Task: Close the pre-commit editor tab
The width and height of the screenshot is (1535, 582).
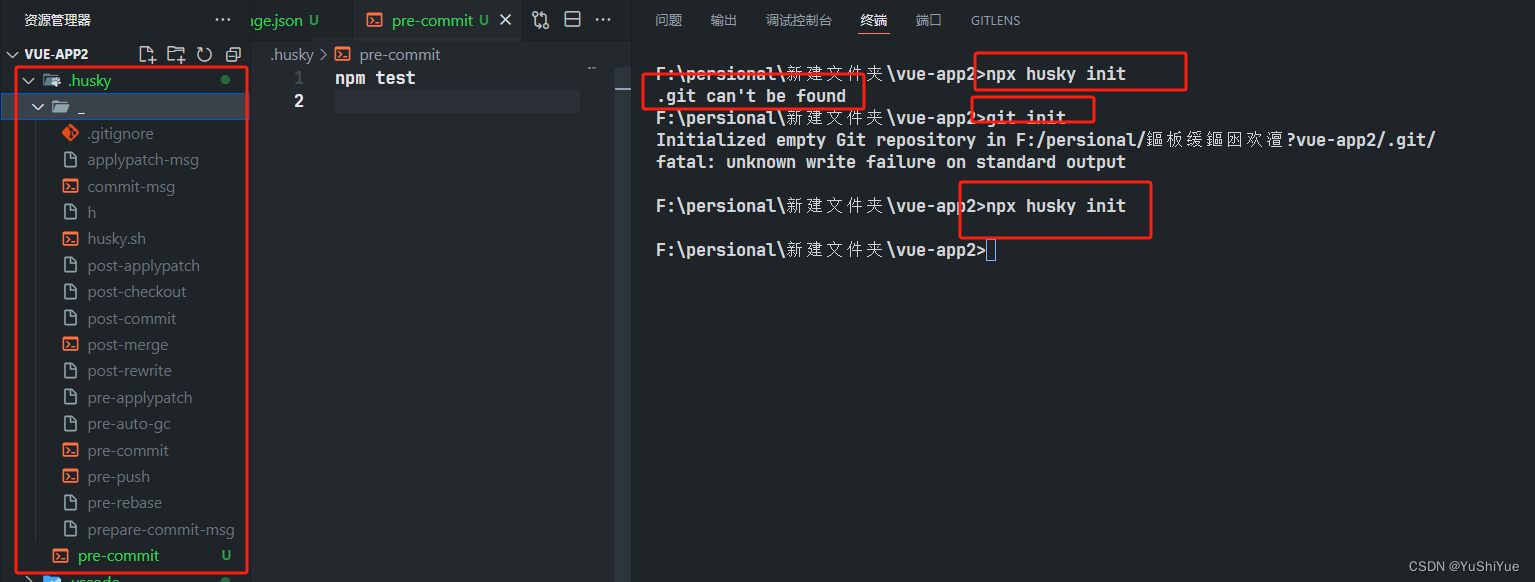Action: 506,20
